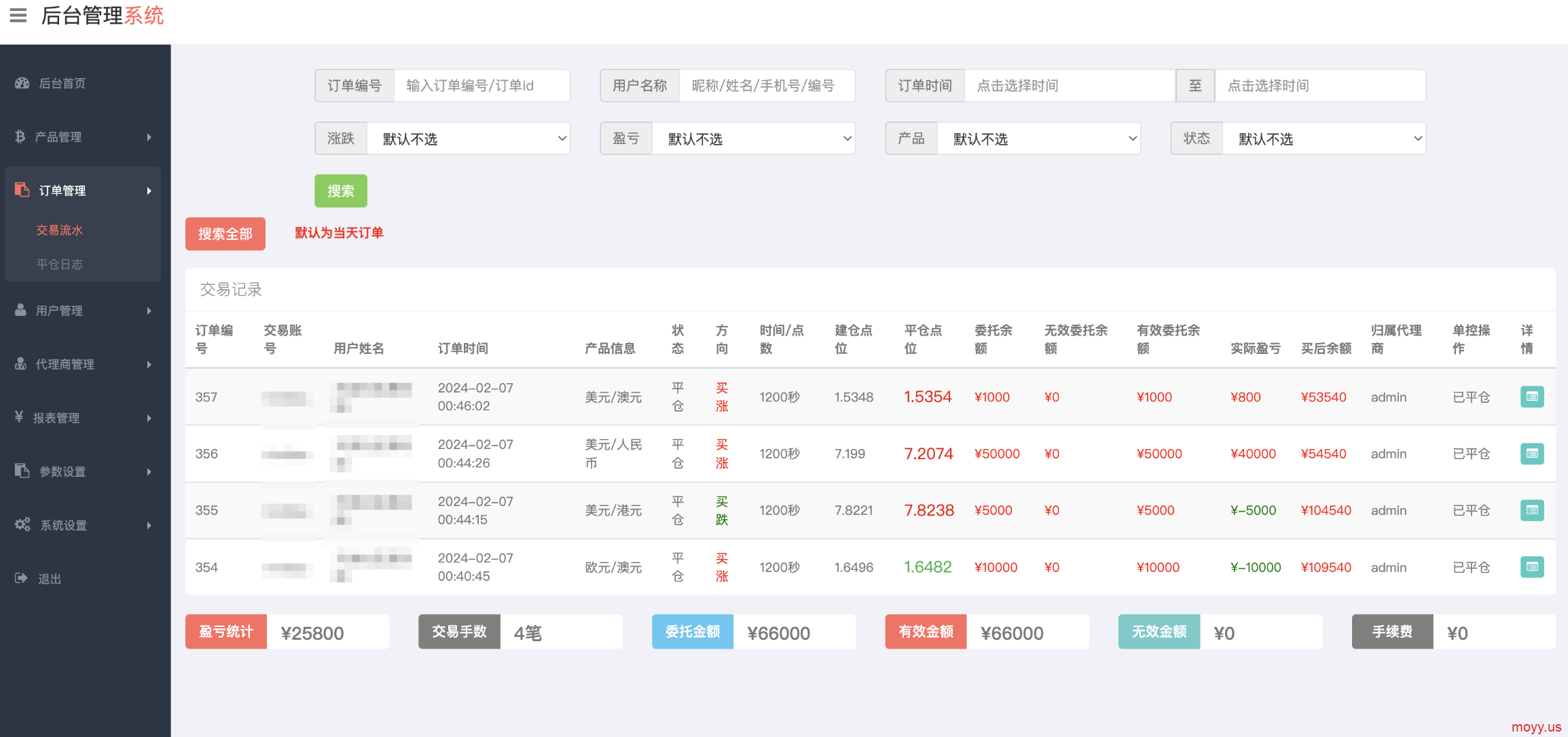Select 平仓日志 submenu item
The image size is (1568, 737).
click(x=60, y=264)
